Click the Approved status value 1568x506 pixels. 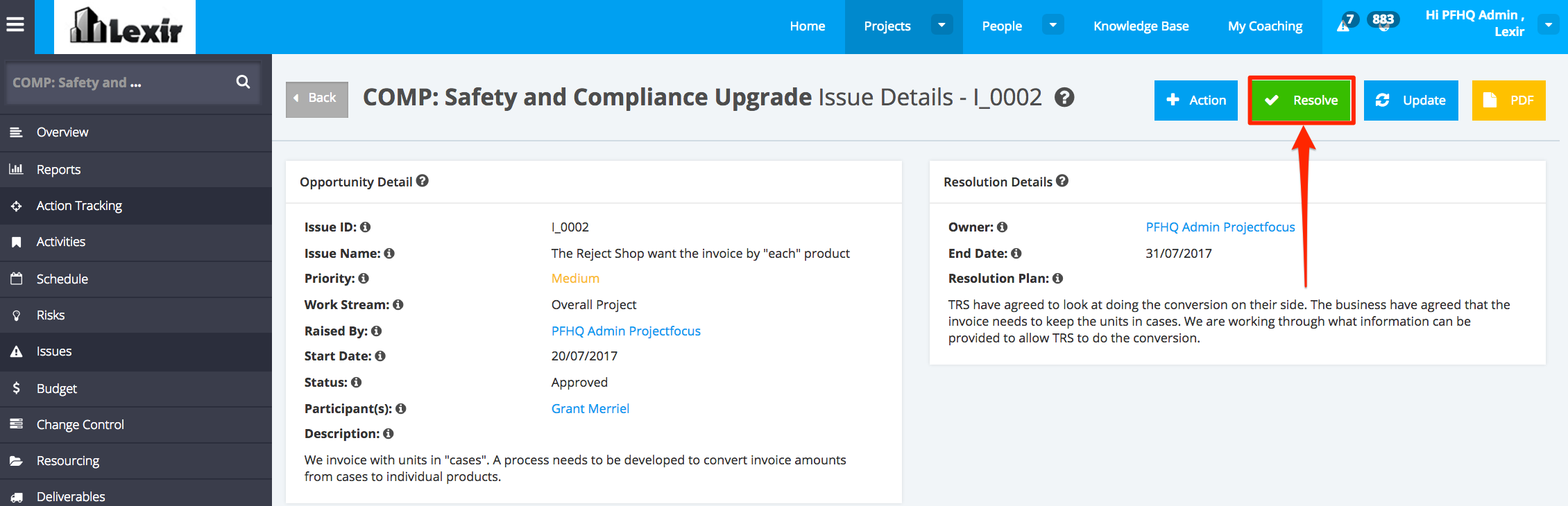click(x=579, y=383)
